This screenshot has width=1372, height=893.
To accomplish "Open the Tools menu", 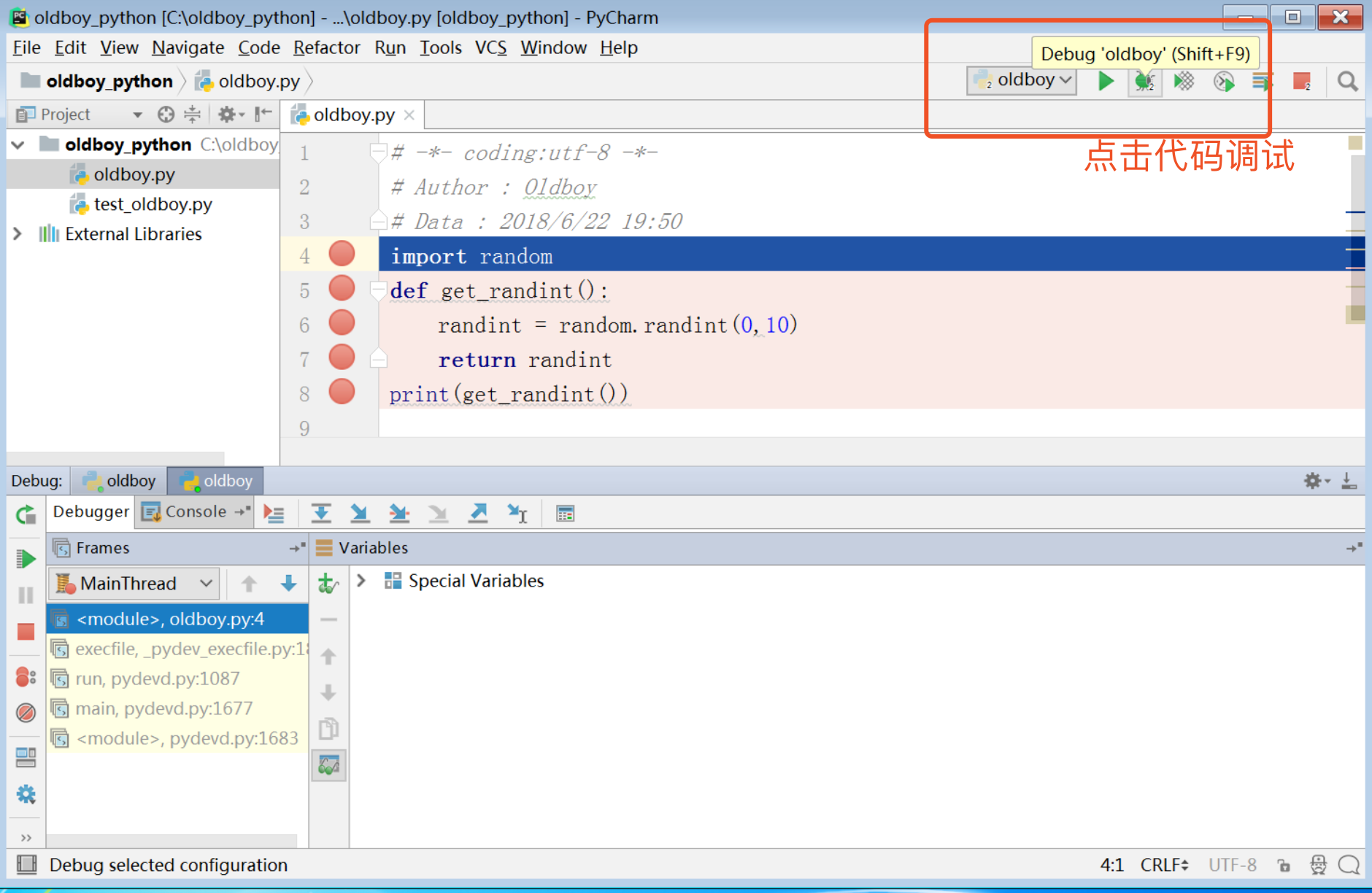I will click(x=440, y=47).
